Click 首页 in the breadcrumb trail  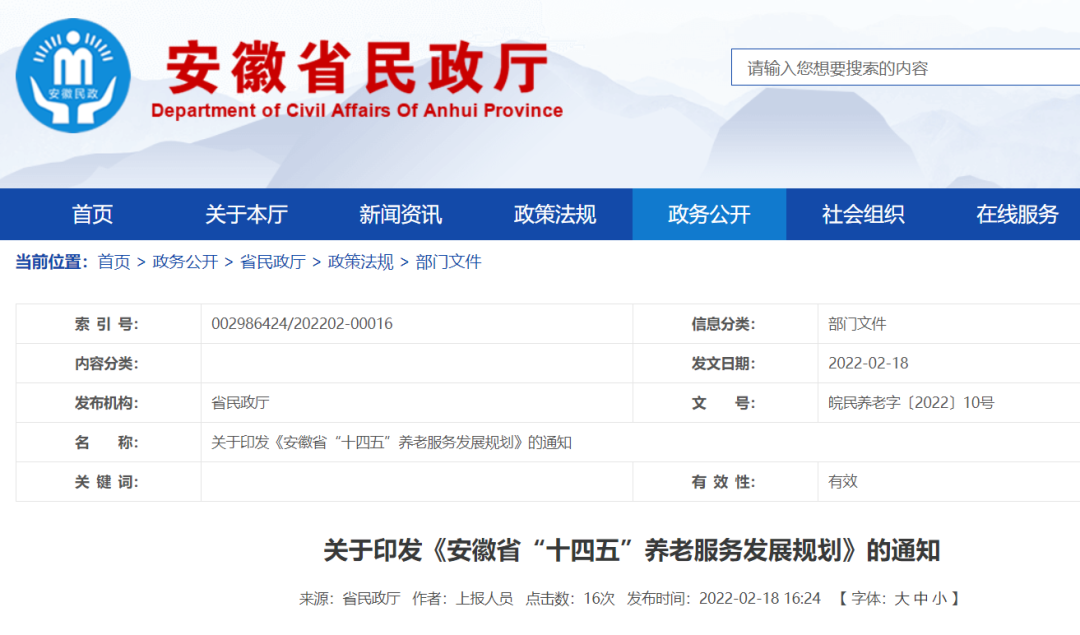tap(114, 262)
